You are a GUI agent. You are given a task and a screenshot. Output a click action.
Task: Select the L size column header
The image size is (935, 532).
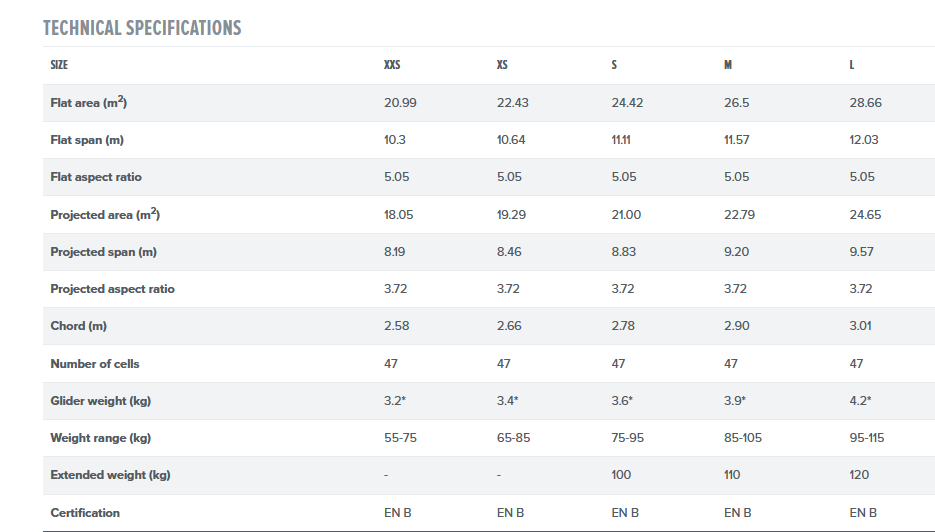tap(852, 65)
